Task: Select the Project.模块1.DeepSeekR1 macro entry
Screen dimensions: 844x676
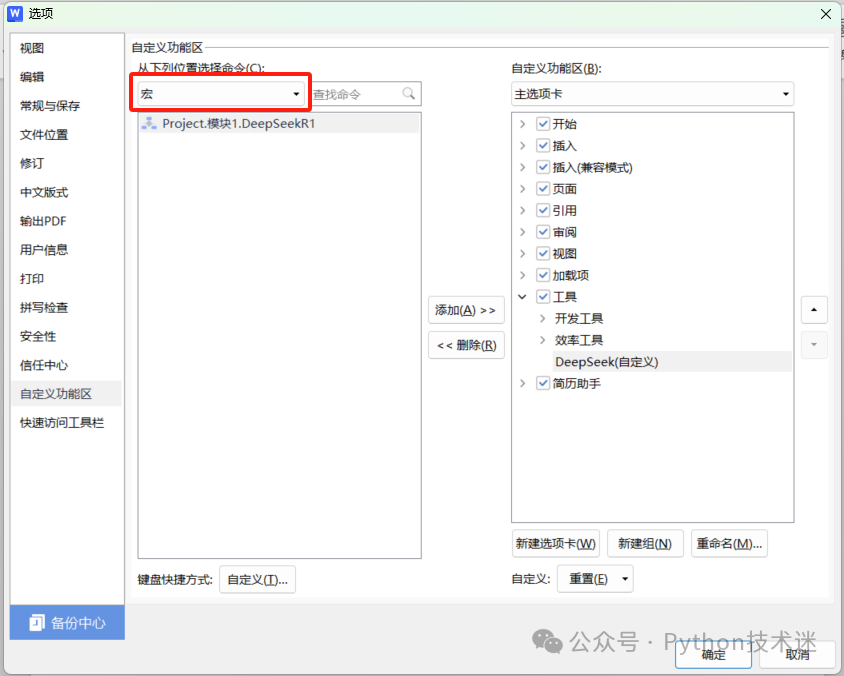Action: 279,123
